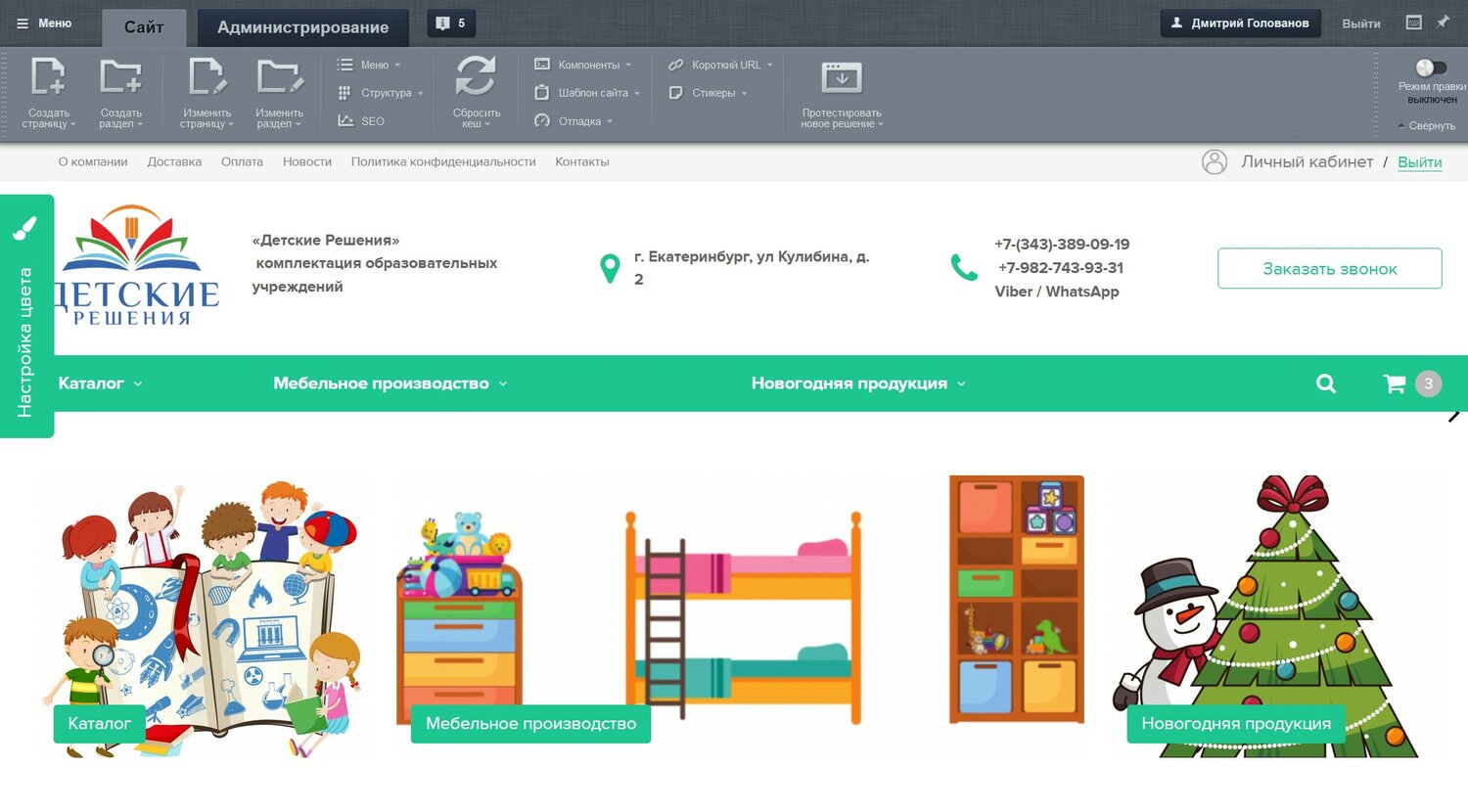Screen dimensions: 1468x812
Task: Open the Шаблон сайта toolbar item
Action: click(586, 93)
